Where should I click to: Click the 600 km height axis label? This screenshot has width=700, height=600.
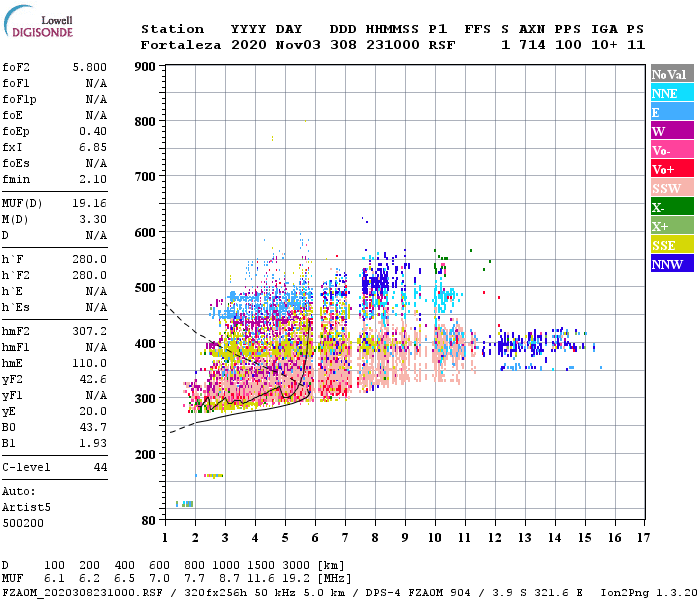[x=145, y=233]
